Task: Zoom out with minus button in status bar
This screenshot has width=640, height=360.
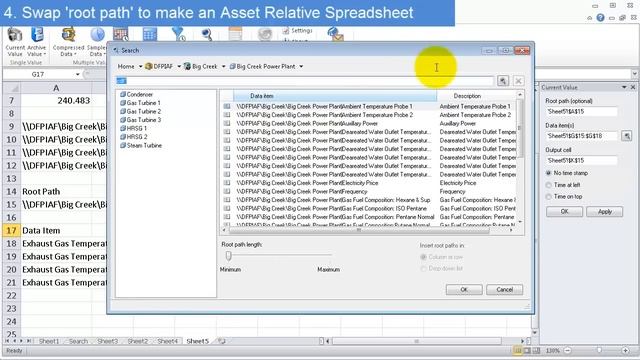Action: point(567,351)
